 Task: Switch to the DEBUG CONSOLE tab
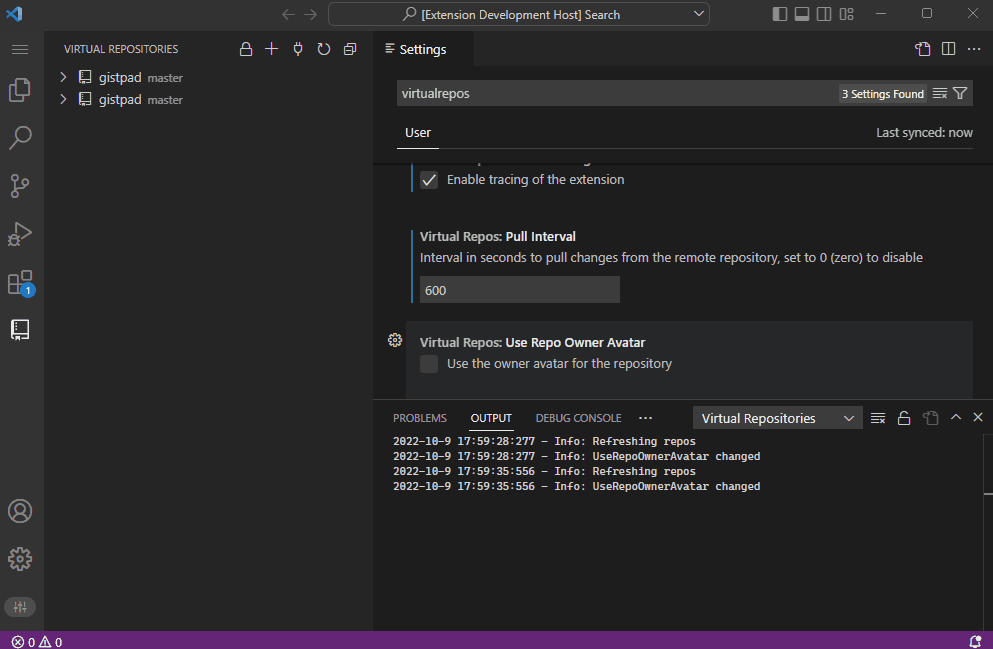click(578, 418)
